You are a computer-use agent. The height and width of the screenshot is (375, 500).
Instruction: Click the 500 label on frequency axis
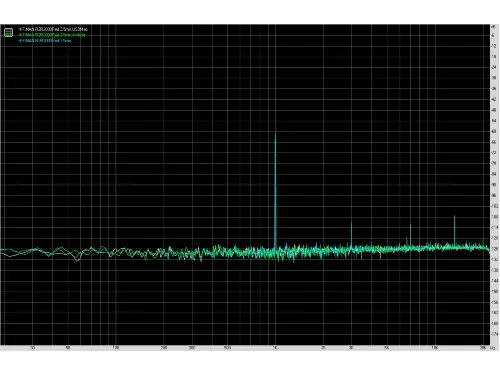(x=227, y=348)
